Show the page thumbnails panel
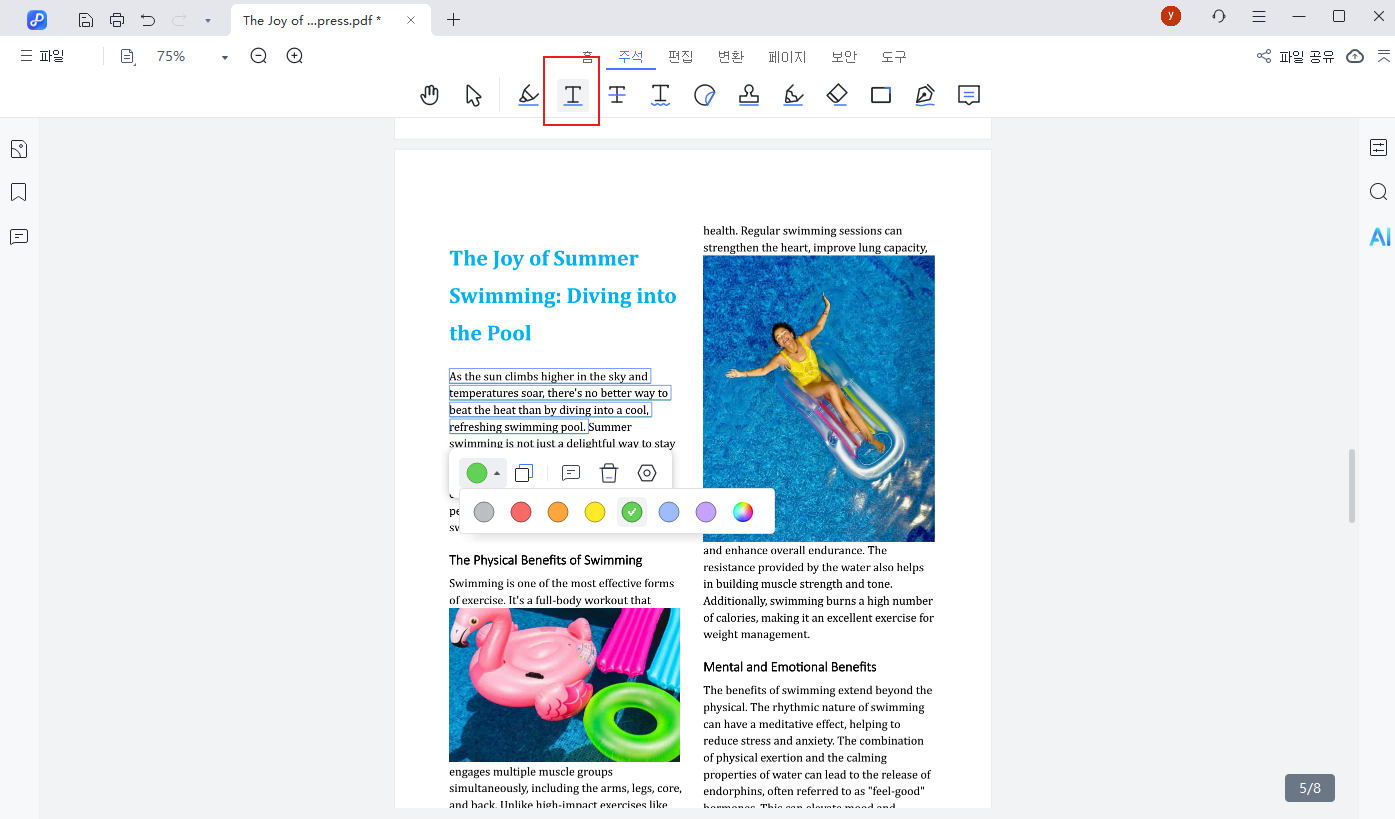The height and width of the screenshot is (819, 1395). coord(18,148)
